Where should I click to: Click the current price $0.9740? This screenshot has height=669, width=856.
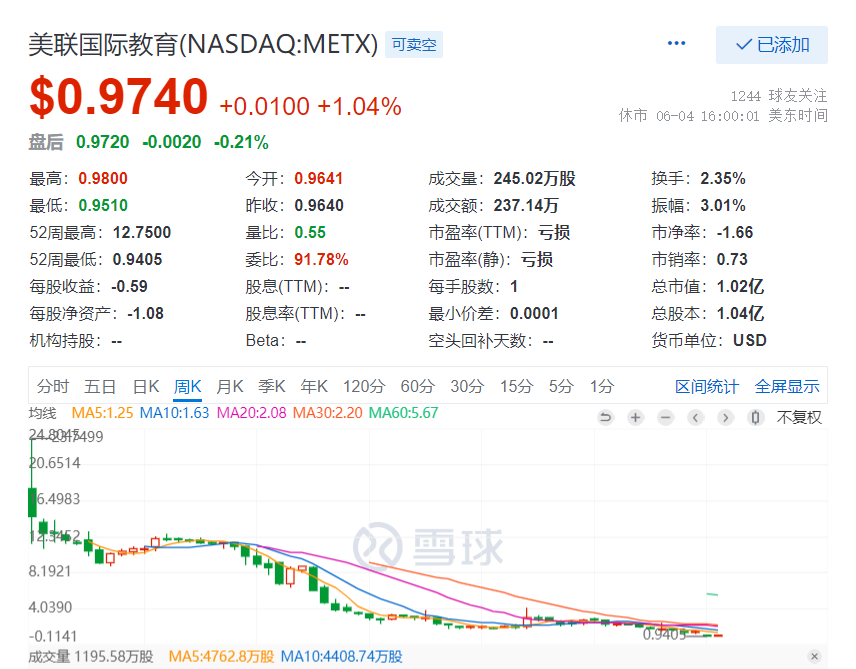tap(118, 97)
